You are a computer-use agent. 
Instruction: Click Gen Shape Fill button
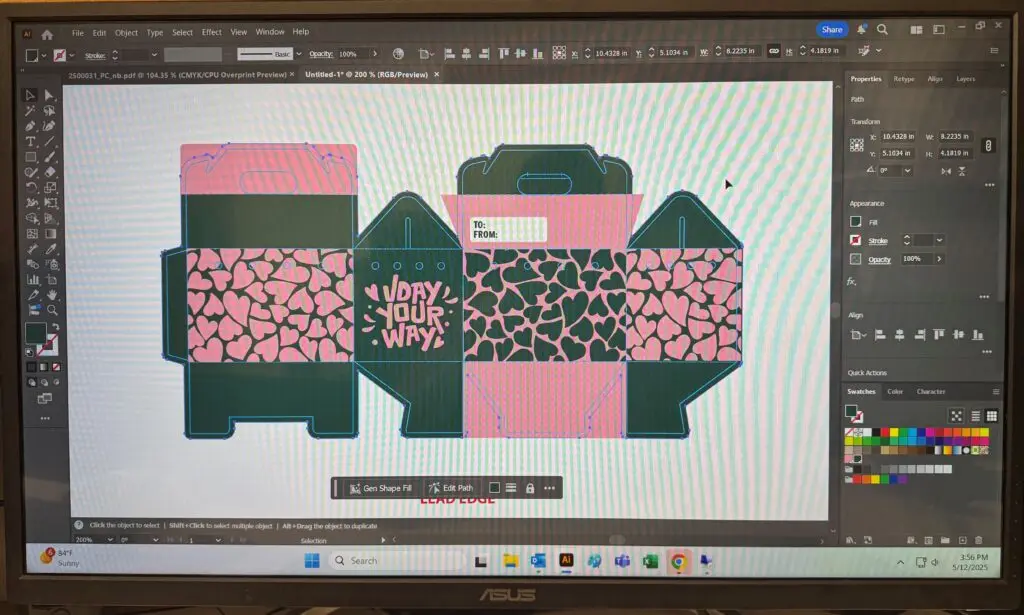point(381,488)
